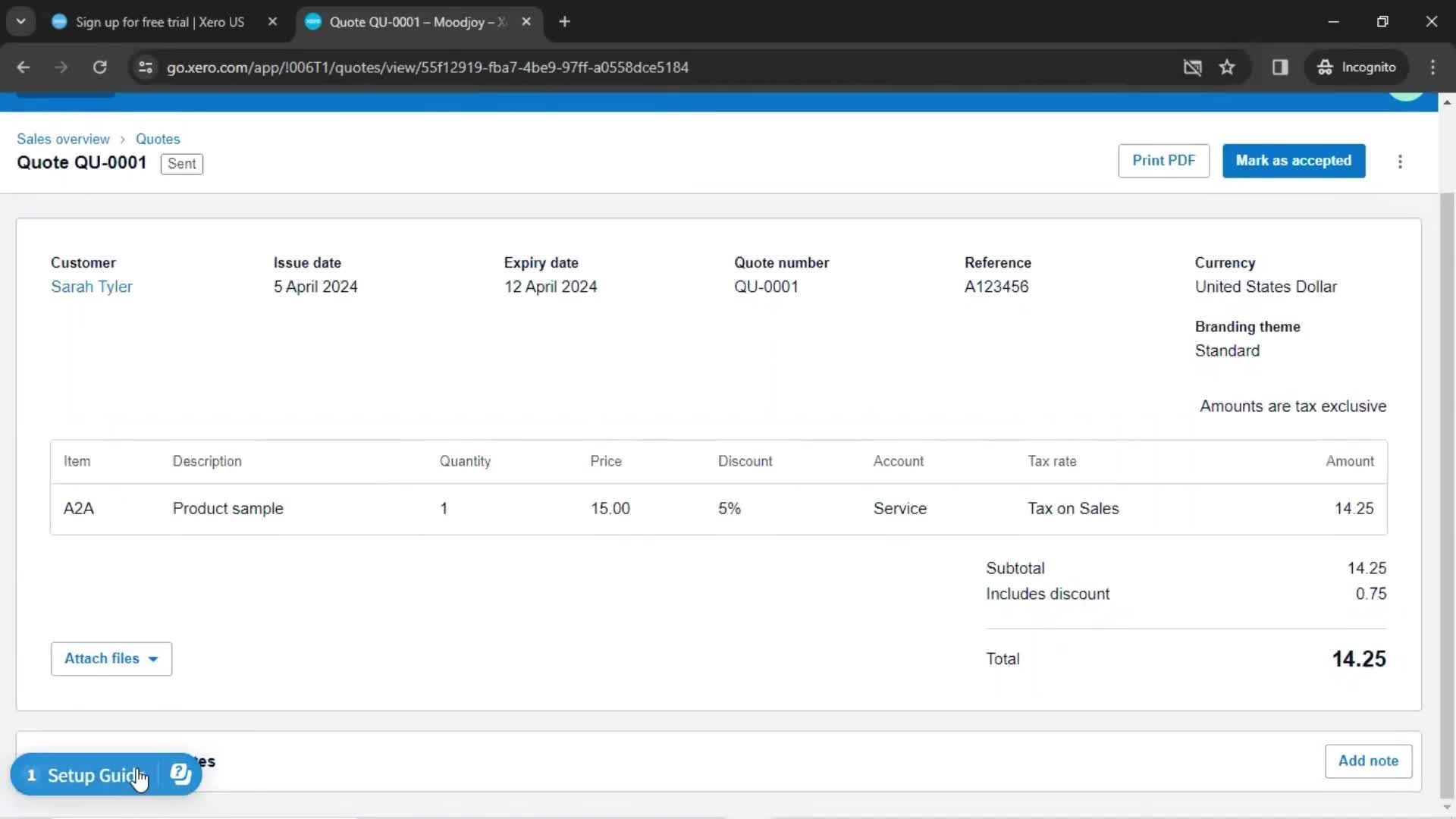1456x819 pixels.
Task: Close the Sign up for free trial tab
Action: [272, 21]
